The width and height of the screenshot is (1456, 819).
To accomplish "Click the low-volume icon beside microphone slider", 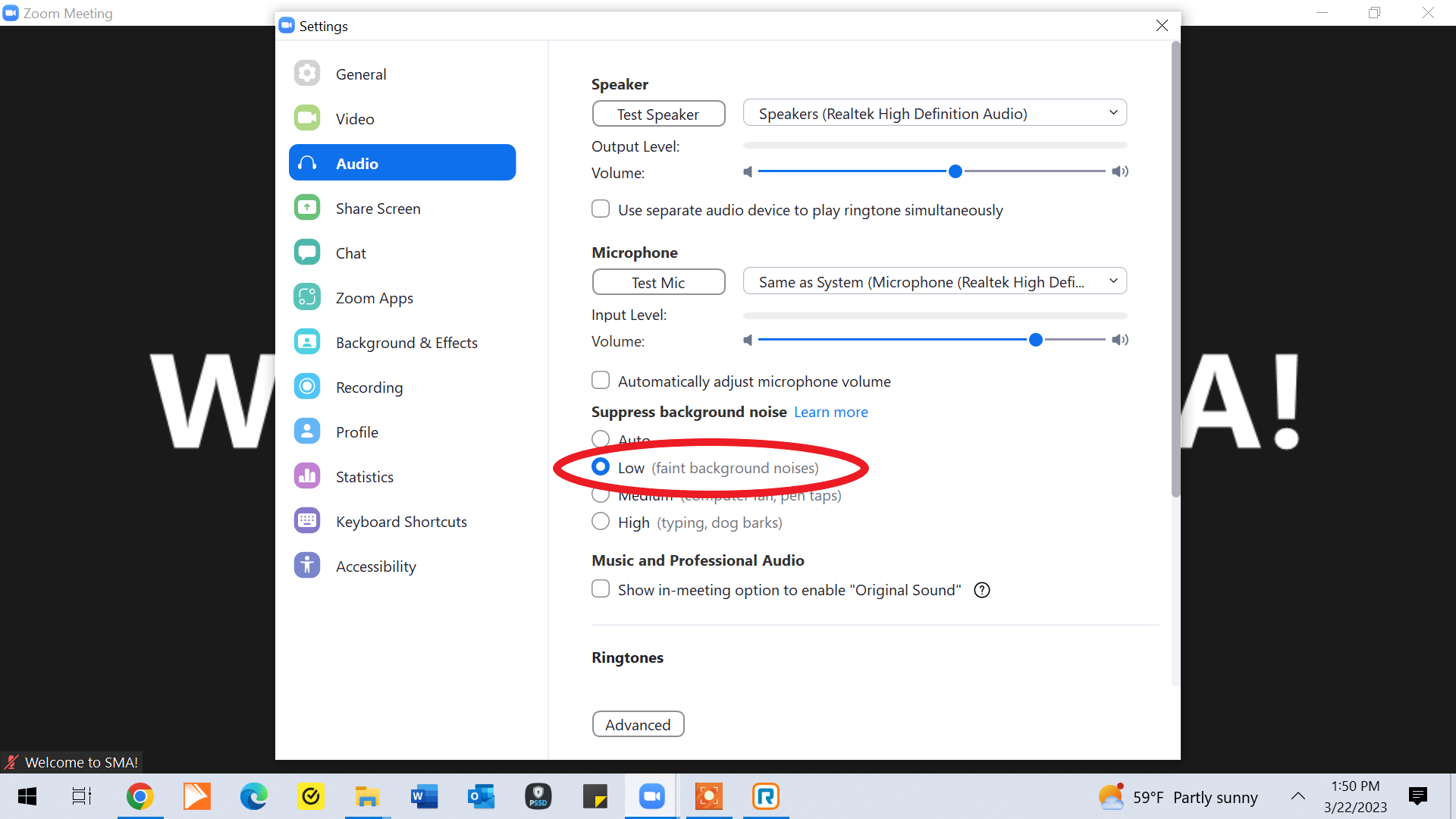I will pos(748,340).
